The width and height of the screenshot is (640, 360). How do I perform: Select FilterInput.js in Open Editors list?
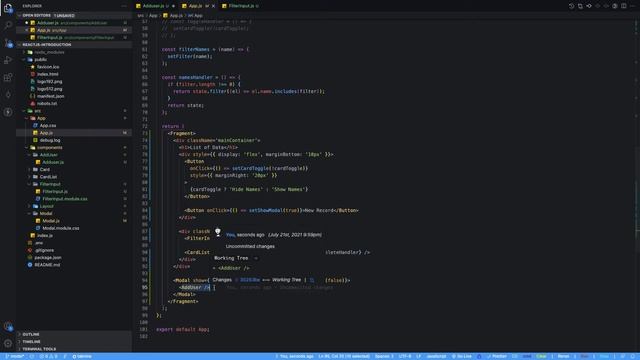pos(74,38)
